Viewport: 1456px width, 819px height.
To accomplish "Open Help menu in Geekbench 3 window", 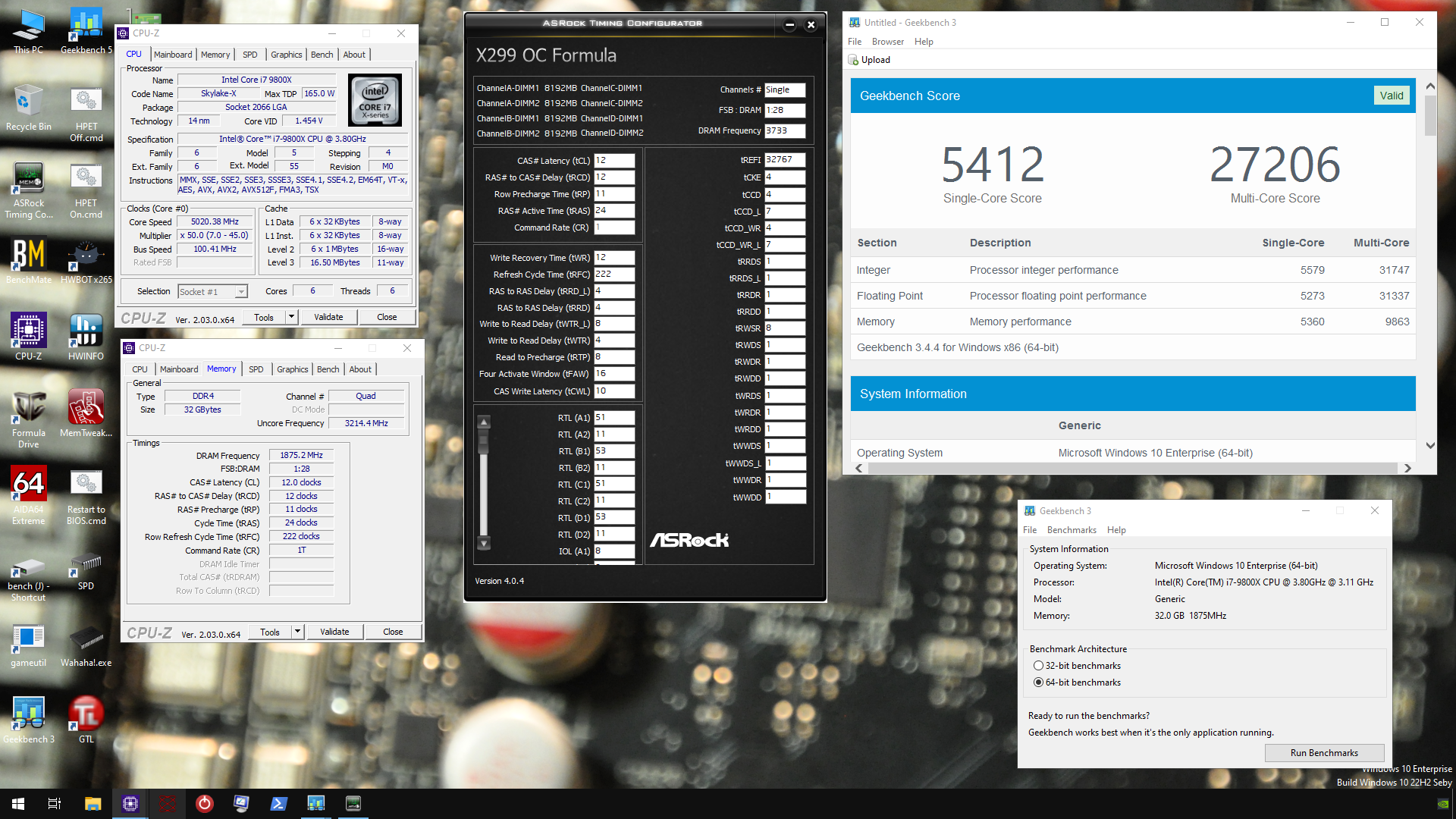I will [x=1116, y=530].
